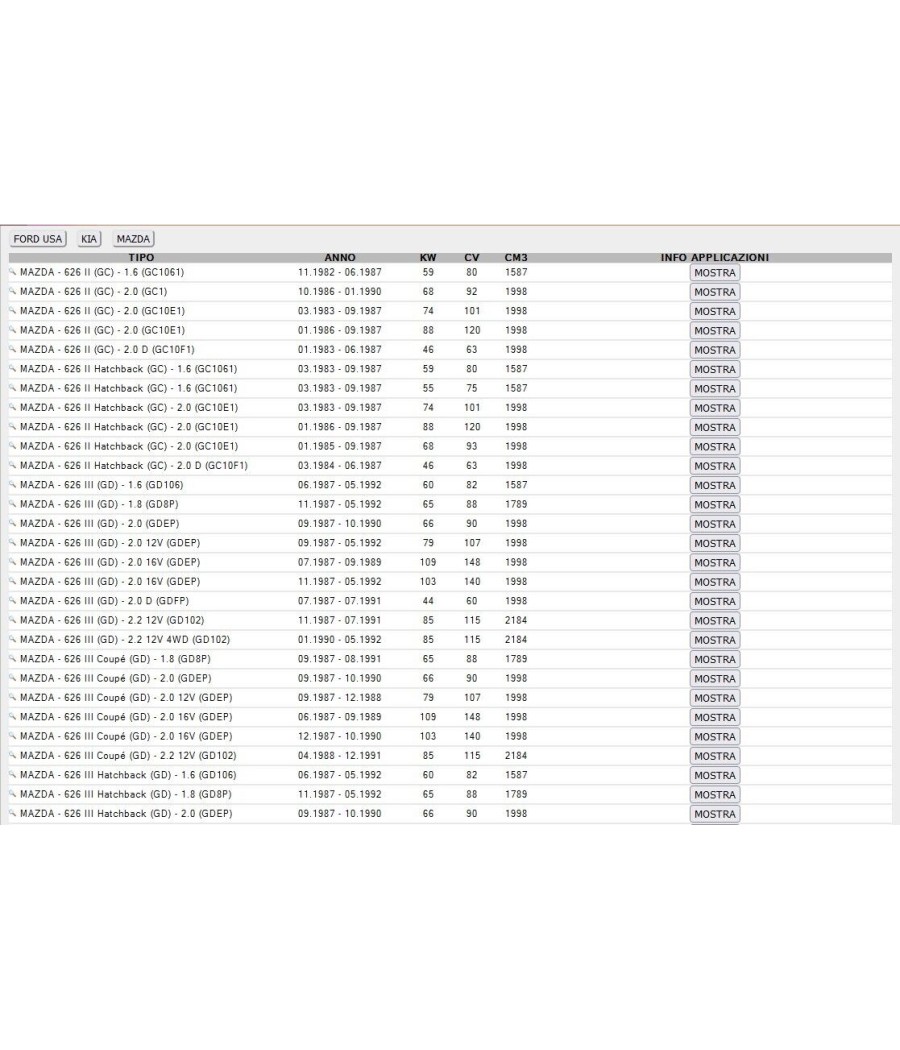Image resolution: width=900 pixels, height=1050 pixels.
Task: Click magnifier icon for 626 III (GD) 2.0 16V 109 kW
Action: click(13, 562)
